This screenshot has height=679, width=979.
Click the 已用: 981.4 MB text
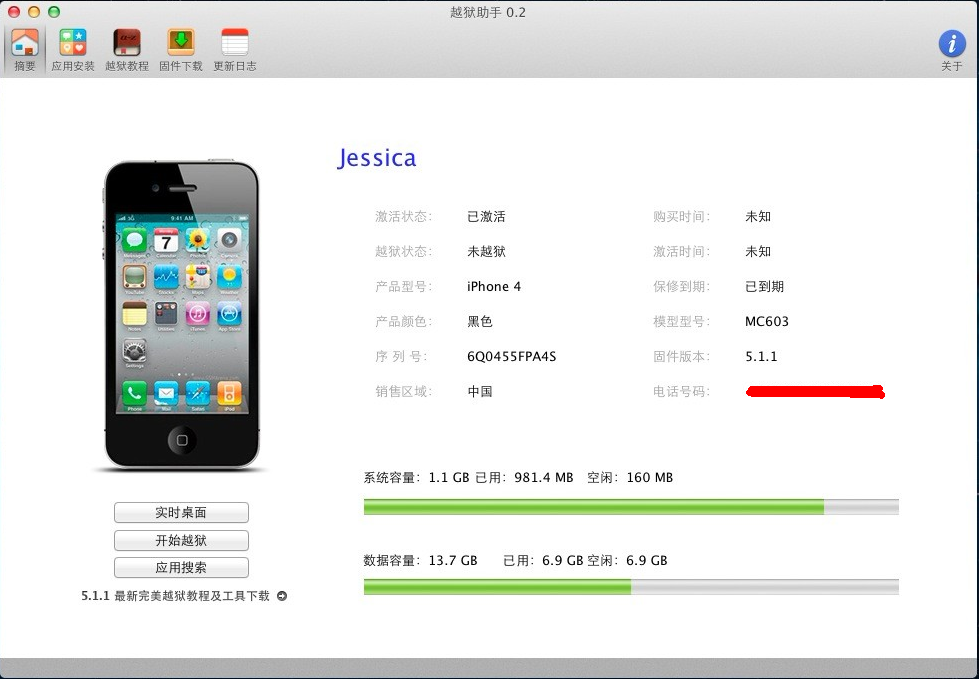coord(524,477)
